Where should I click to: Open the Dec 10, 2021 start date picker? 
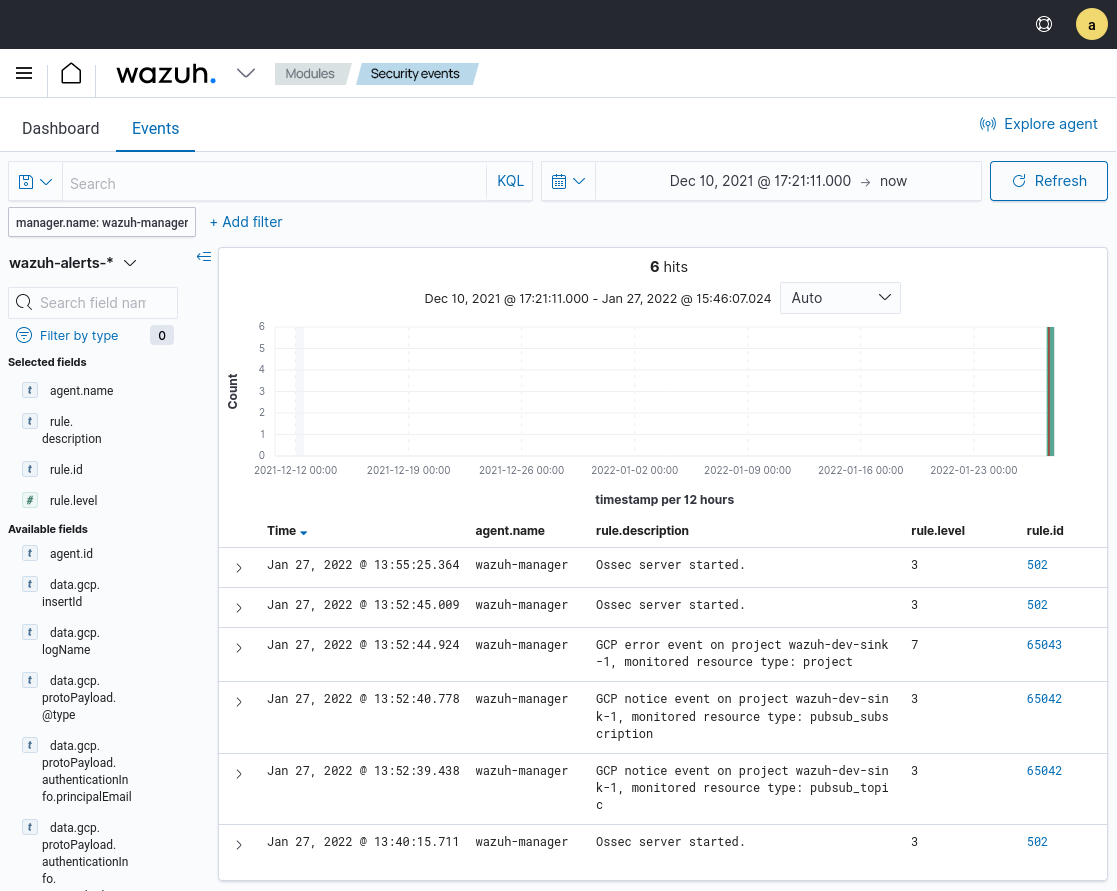click(760, 181)
